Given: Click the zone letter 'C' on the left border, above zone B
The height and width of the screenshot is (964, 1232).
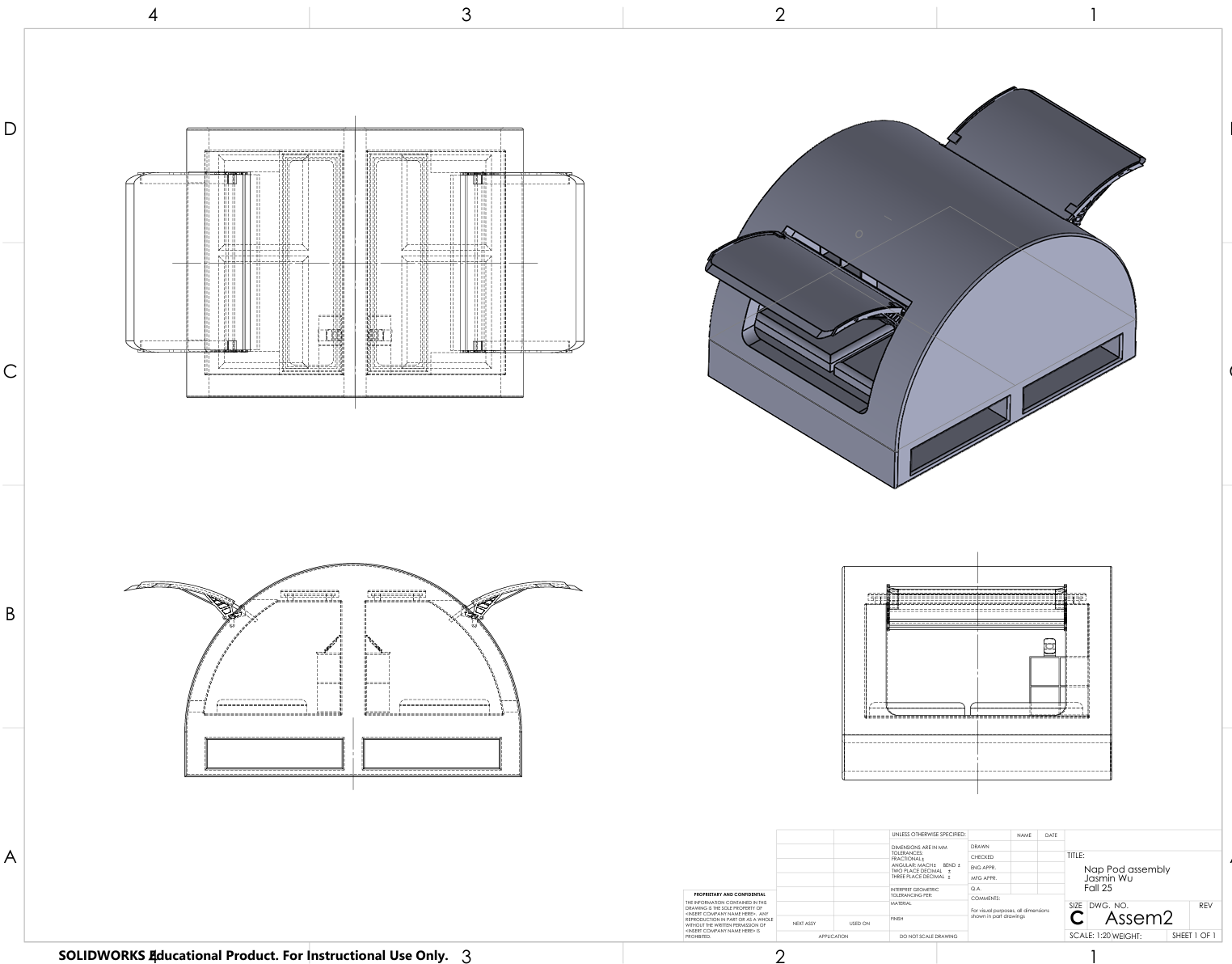Looking at the screenshot, I should pyautogui.click(x=11, y=371).
